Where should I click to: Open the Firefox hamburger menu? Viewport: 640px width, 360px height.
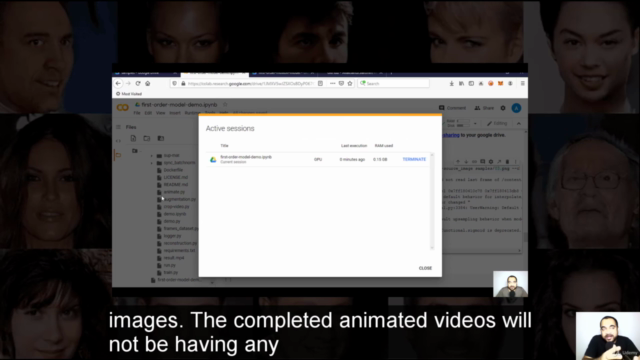(x=522, y=83)
